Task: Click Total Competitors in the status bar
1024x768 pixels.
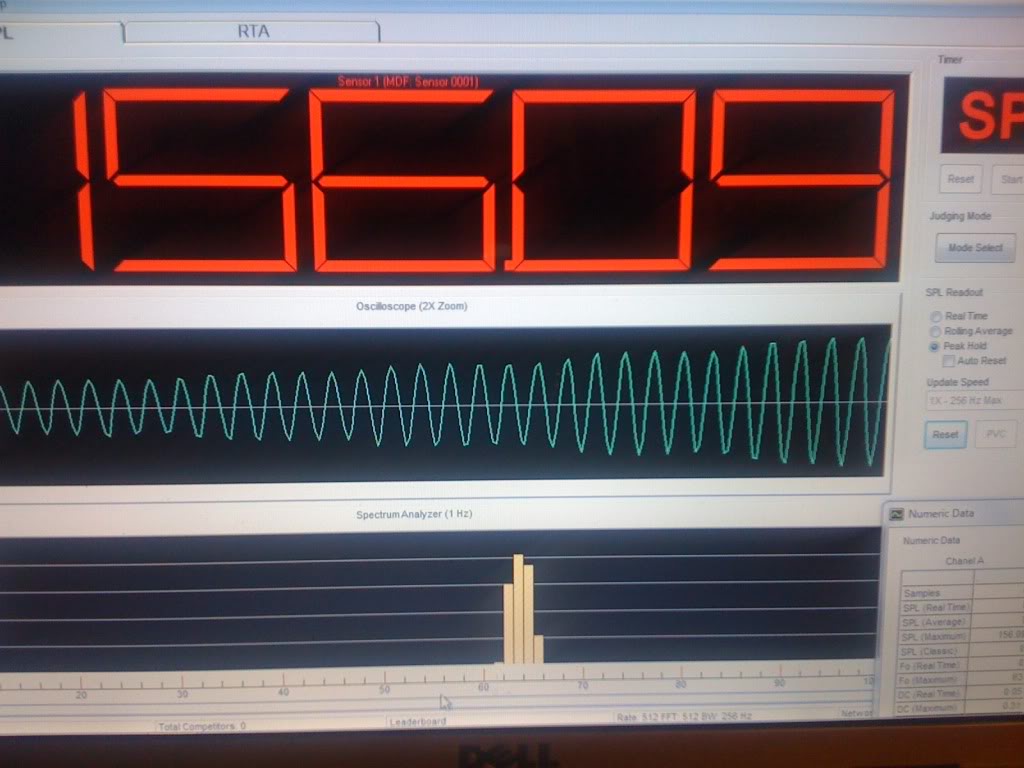Action: [202, 726]
